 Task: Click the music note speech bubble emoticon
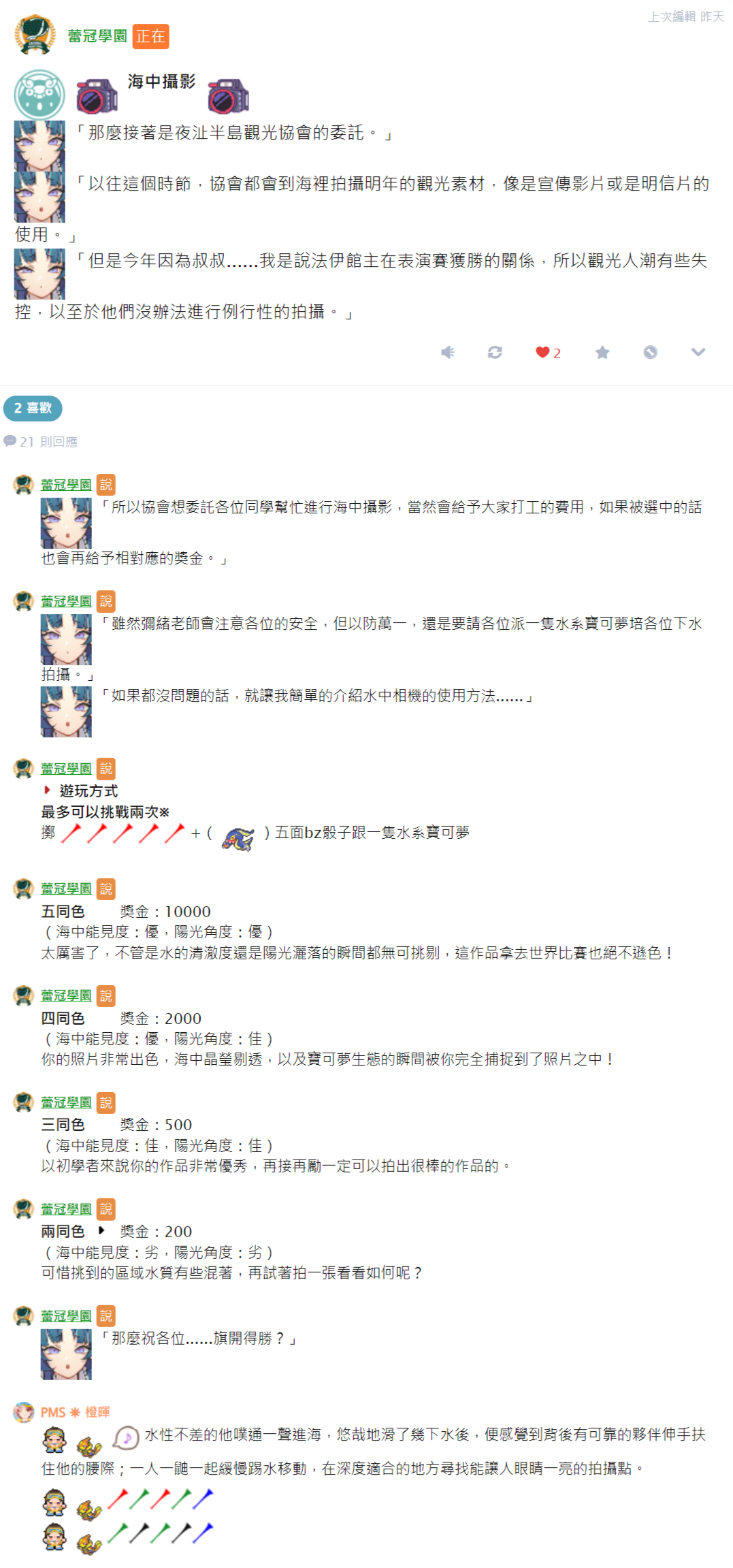coord(126,1437)
